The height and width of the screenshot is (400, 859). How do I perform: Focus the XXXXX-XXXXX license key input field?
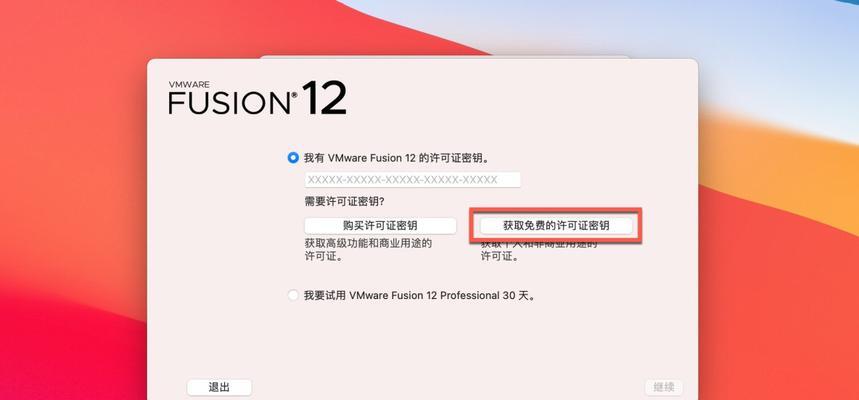pos(413,180)
